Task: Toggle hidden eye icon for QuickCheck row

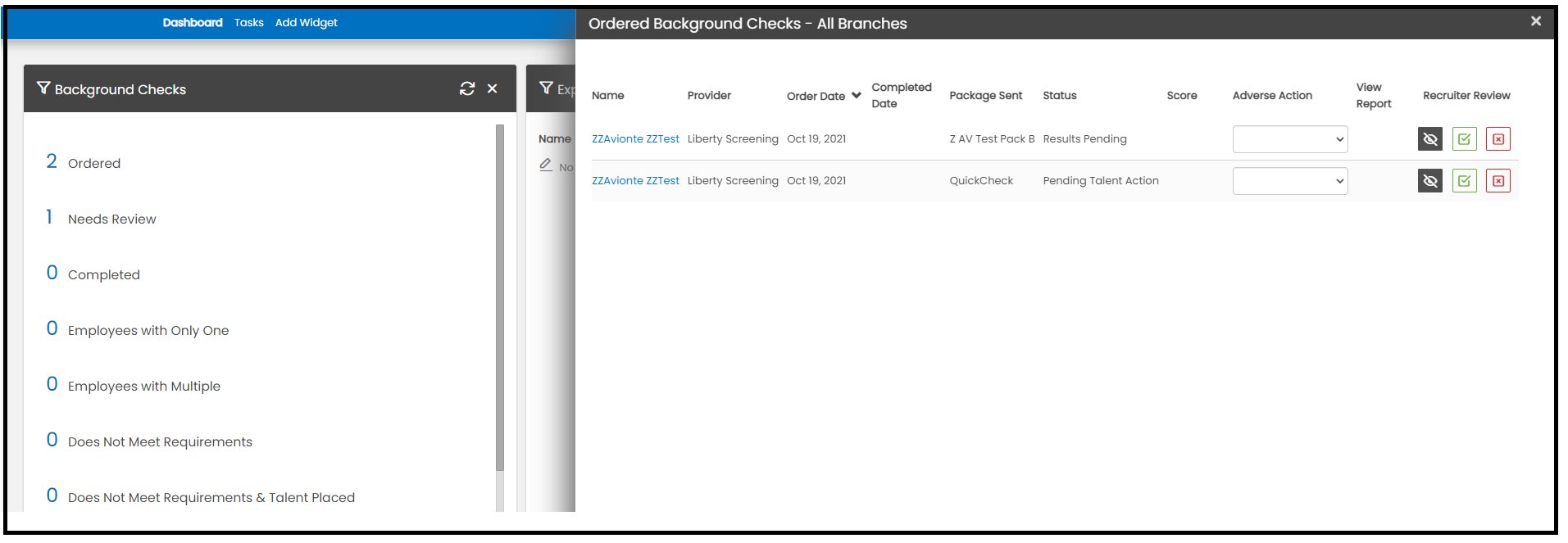Action: pyautogui.click(x=1430, y=181)
